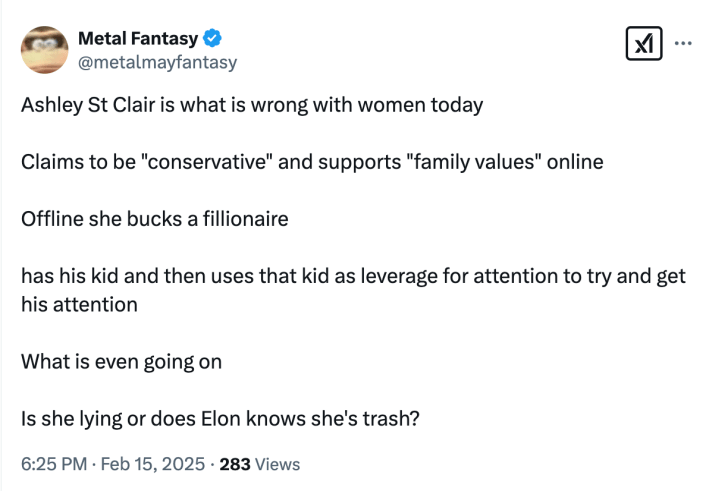Click the Metal Fantasy profile avatar
Image resolution: width=709 pixels, height=491 pixels.
45,50
